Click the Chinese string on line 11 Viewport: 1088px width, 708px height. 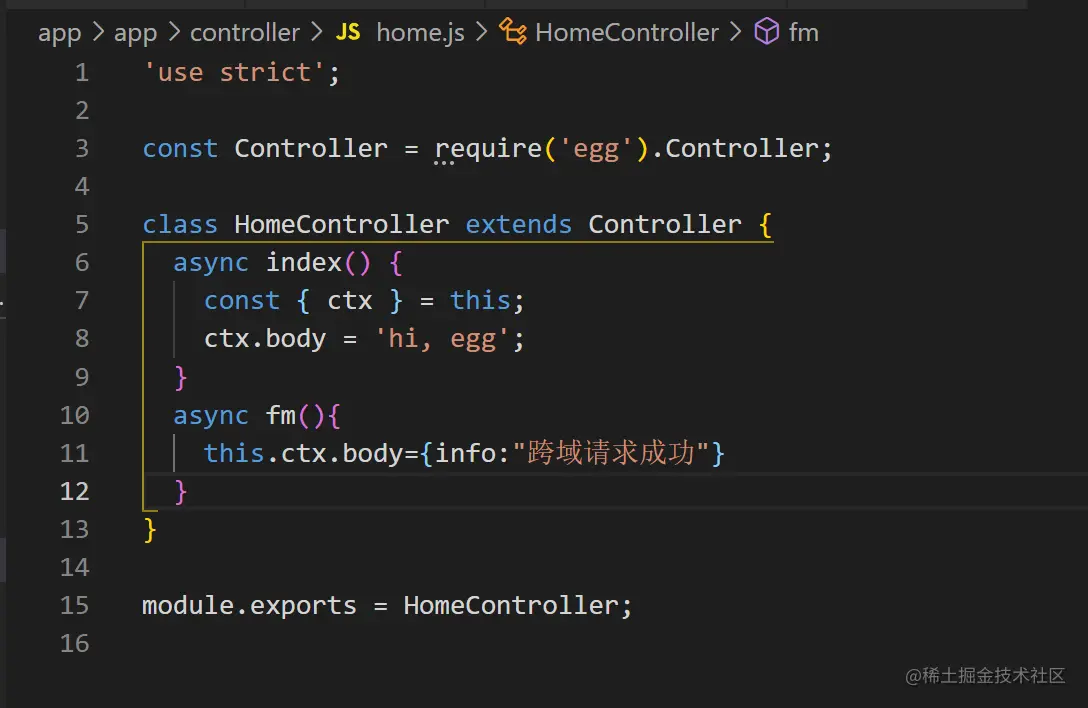611,453
